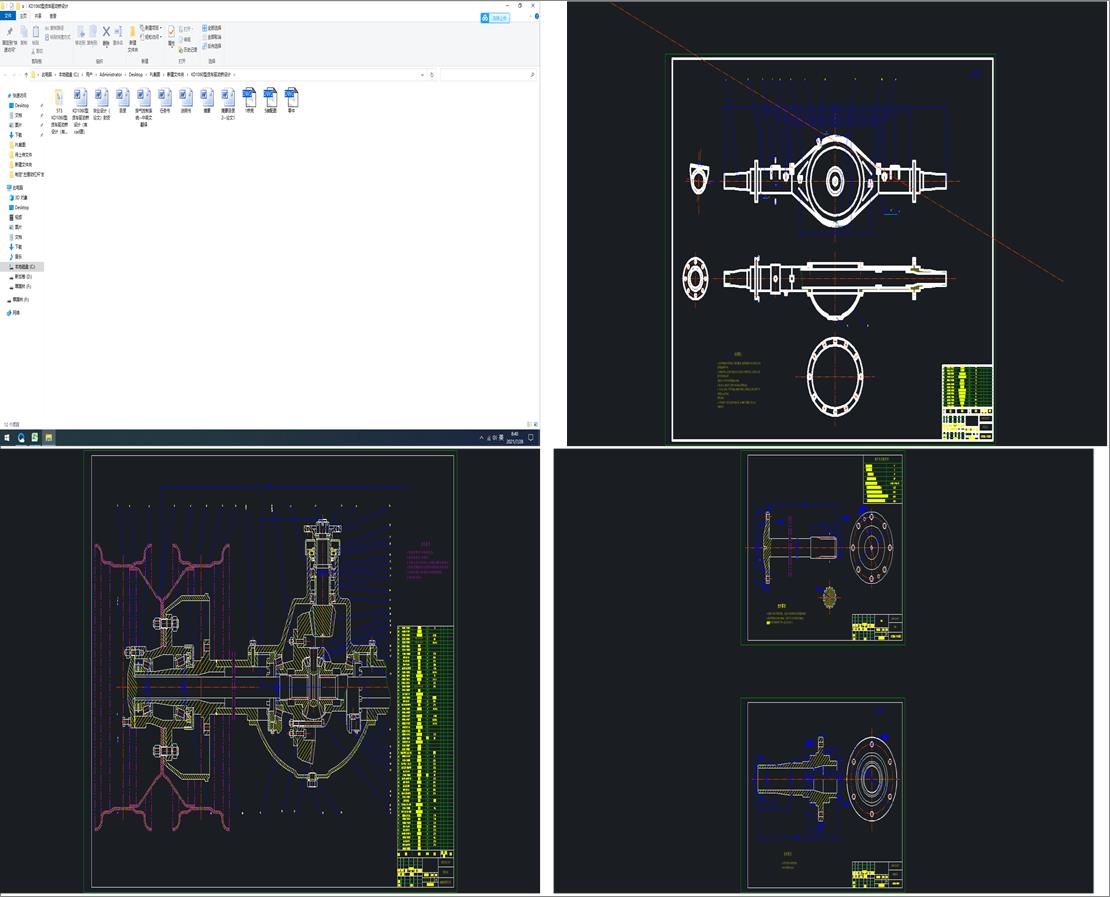Click the blue help icon
Viewport: 1110px width, 897px height.
point(537,16)
